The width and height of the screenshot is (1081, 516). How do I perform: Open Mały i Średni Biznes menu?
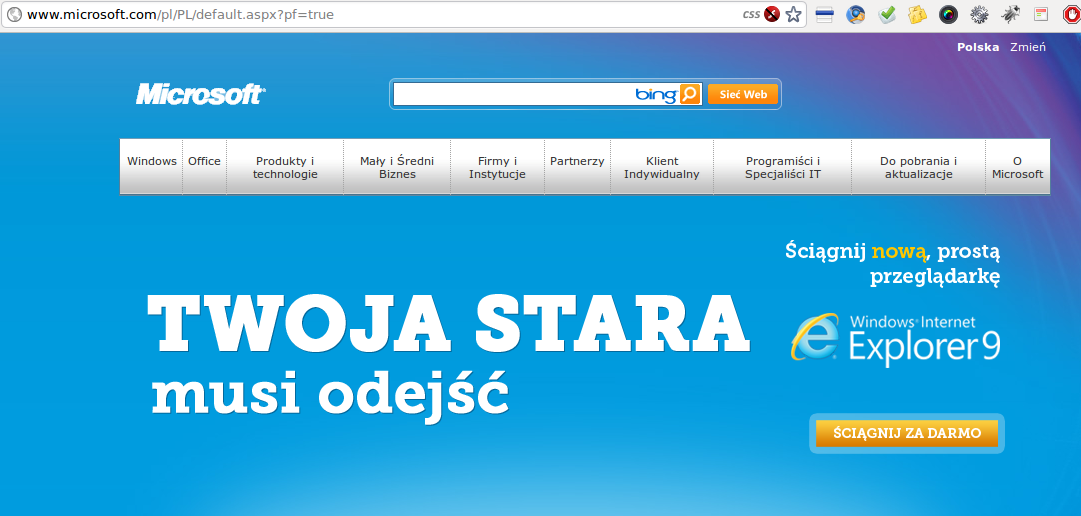(x=397, y=166)
